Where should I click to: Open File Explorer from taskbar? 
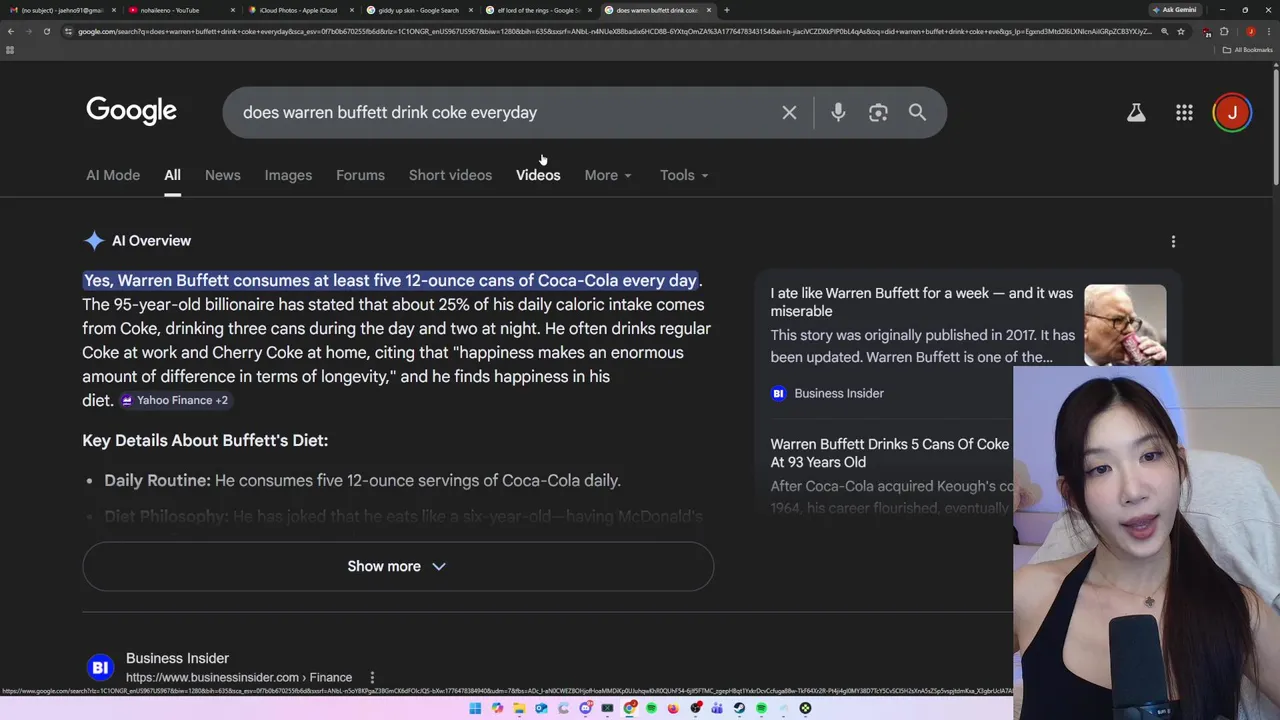click(x=519, y=708)
